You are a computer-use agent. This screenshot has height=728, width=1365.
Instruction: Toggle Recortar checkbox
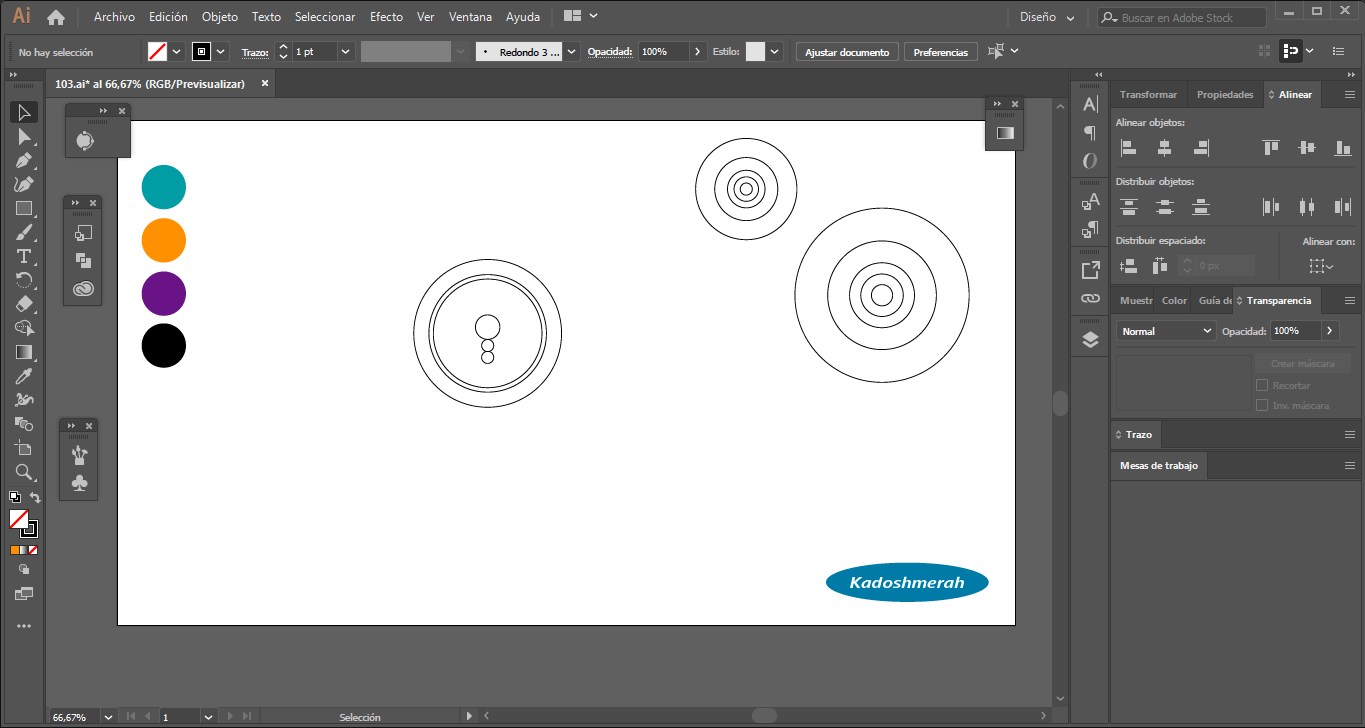[1262, 385]
